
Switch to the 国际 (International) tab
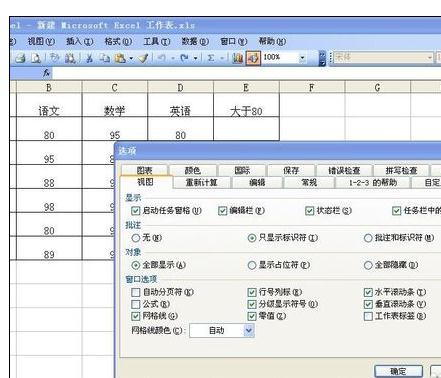tap(242, 170)
